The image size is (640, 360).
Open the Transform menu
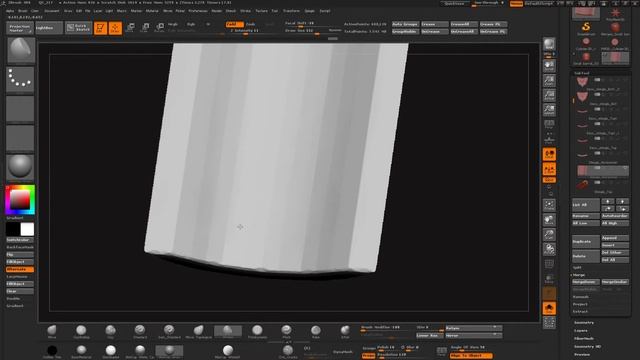(x=291, y=11)
